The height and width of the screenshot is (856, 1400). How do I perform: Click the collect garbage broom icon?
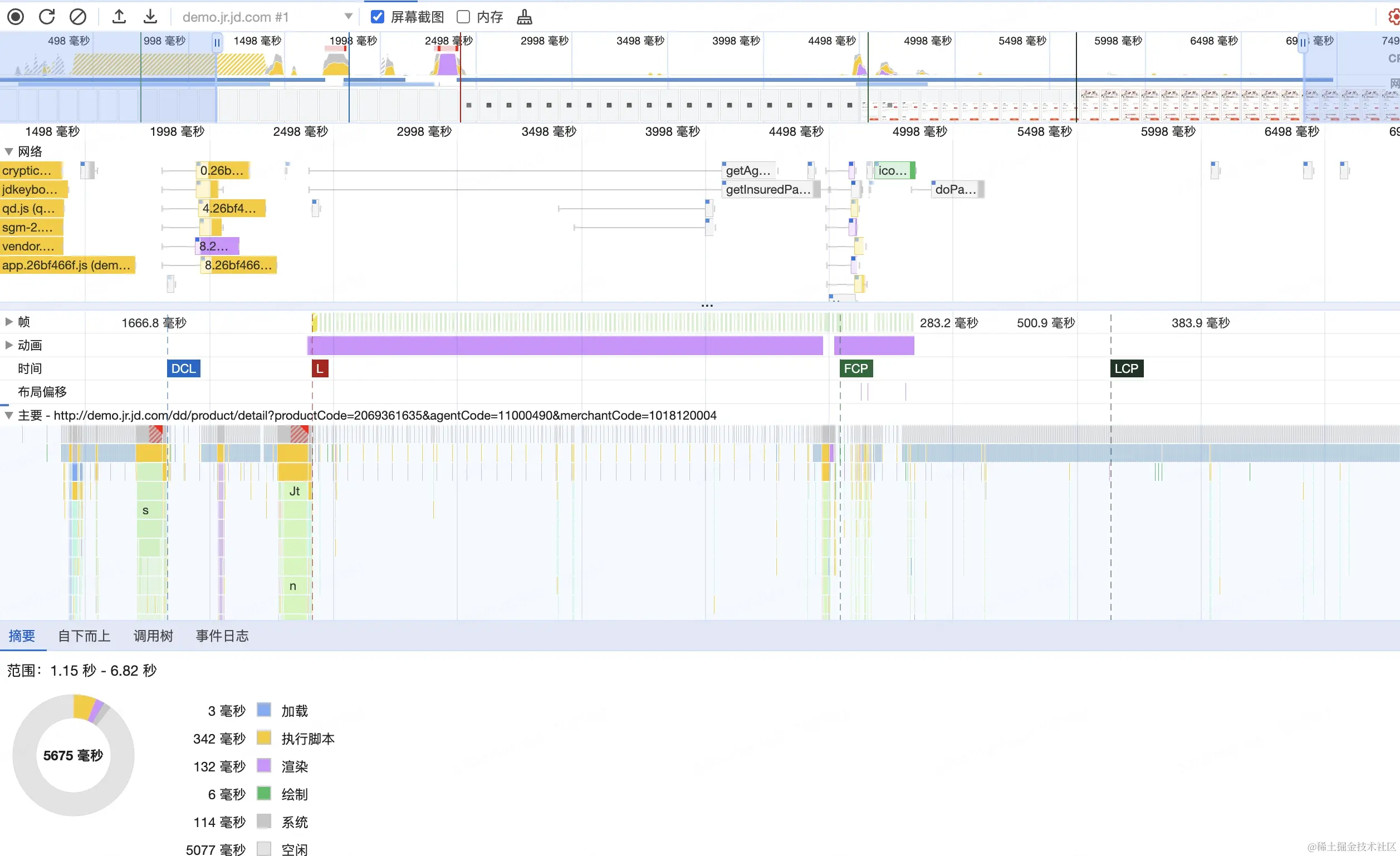(x=525, y=17)
